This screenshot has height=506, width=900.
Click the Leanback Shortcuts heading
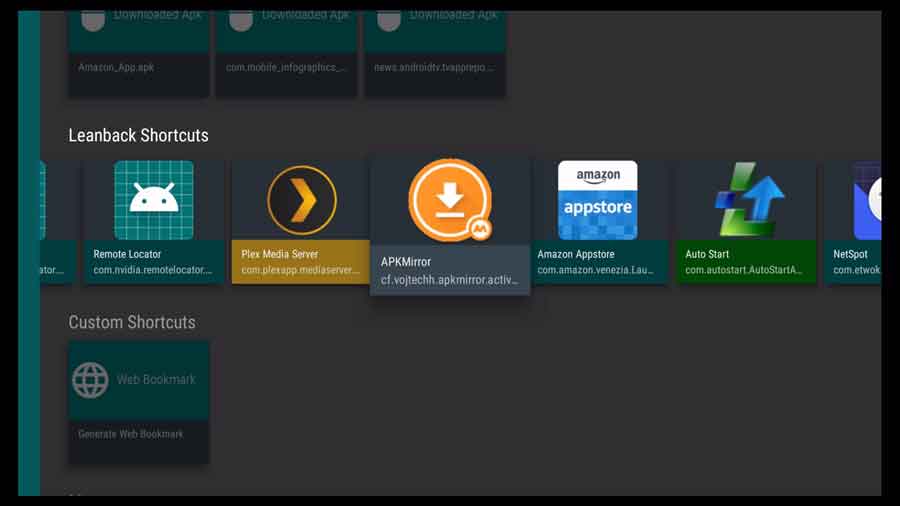138,135
